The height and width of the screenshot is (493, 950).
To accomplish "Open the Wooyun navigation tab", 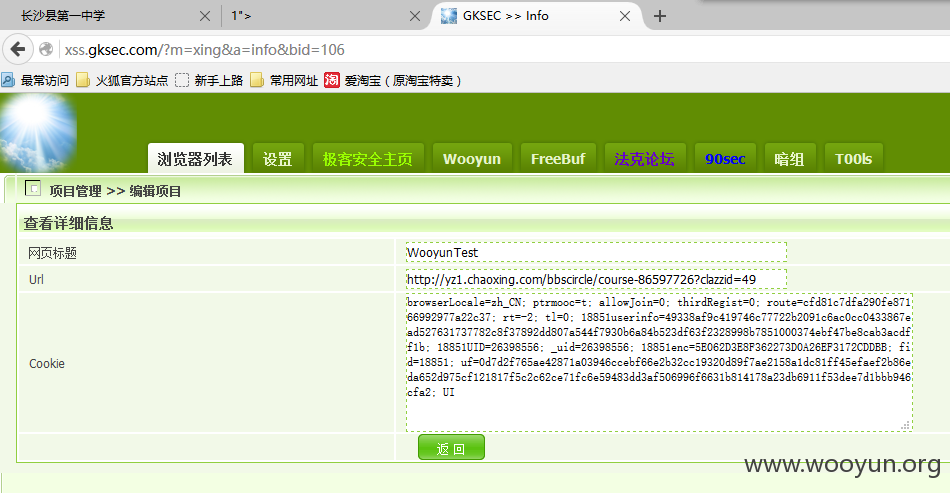I will coord(472,159).
